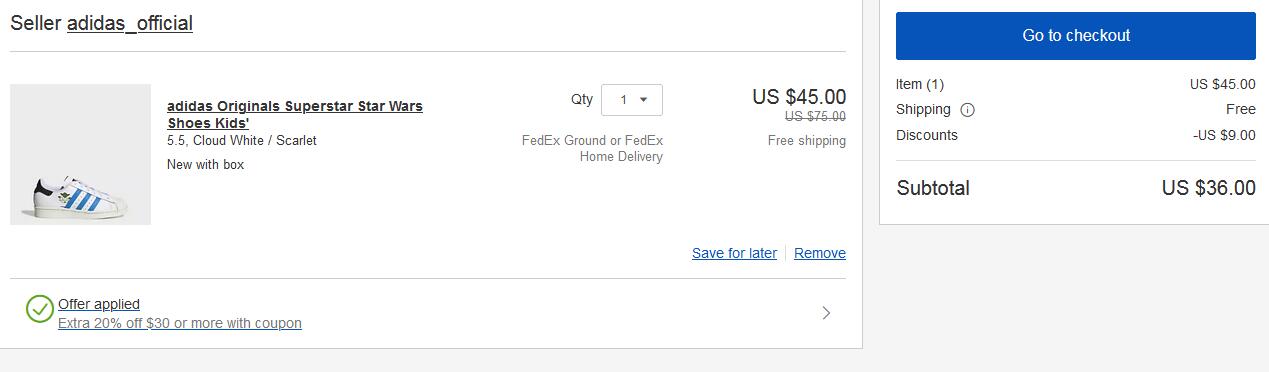Go to checkout
The image size is (1269, 372).
click(x=1076, y=36)
